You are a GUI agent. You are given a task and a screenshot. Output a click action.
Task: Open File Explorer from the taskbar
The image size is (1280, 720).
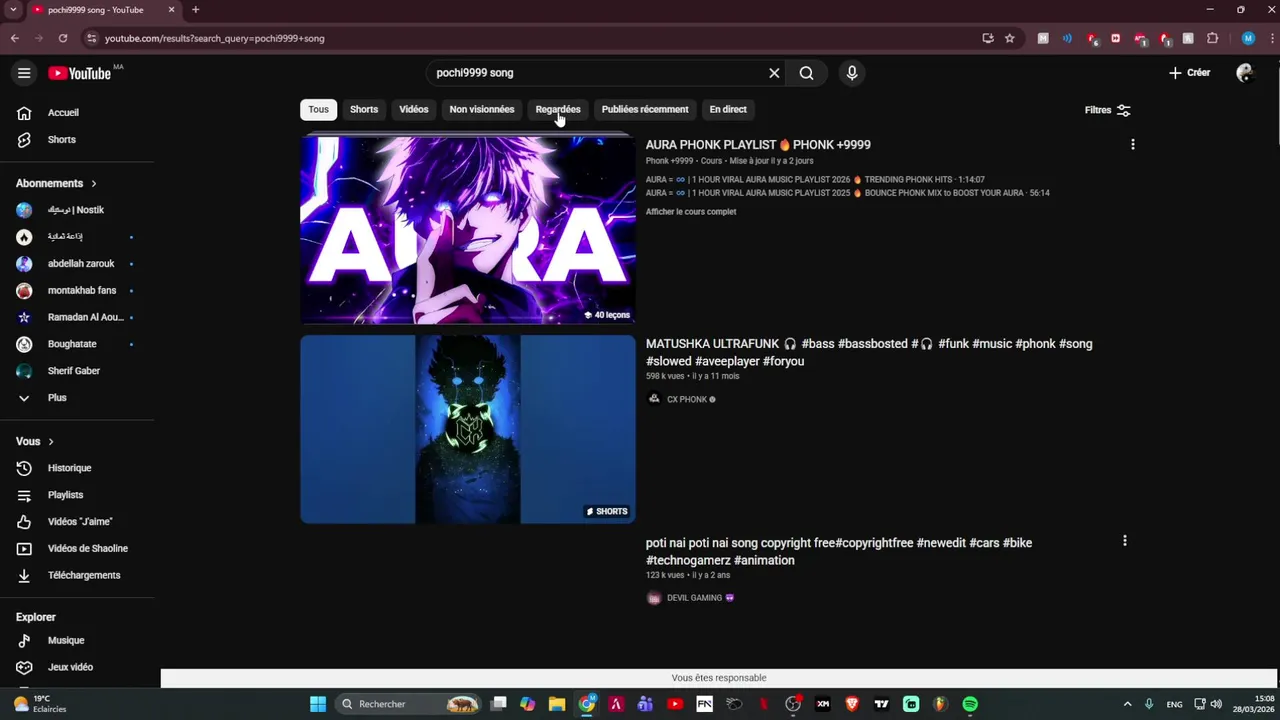[557, 704]
